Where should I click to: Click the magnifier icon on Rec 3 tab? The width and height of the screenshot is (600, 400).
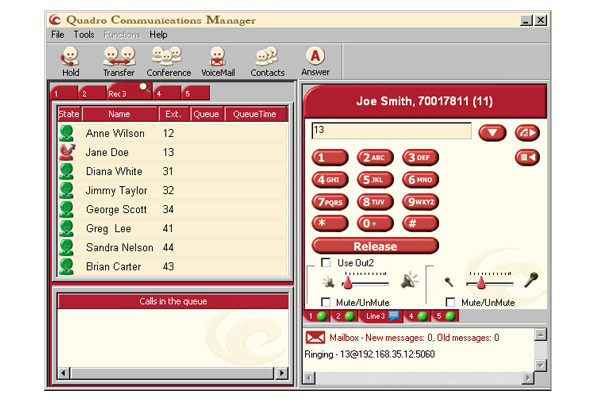tap(145, 88)
